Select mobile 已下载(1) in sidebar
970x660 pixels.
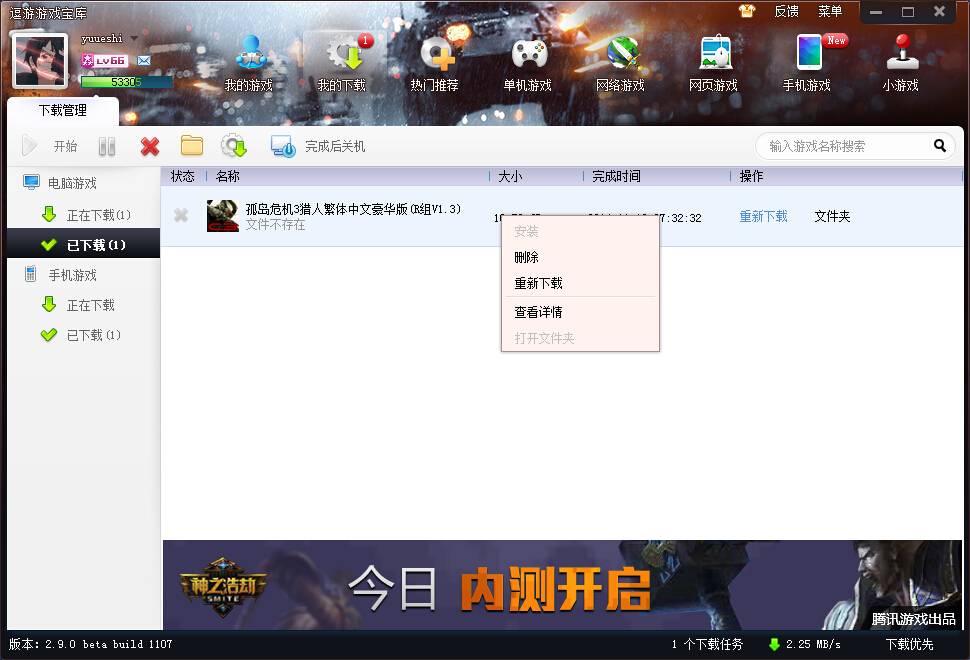81,335
